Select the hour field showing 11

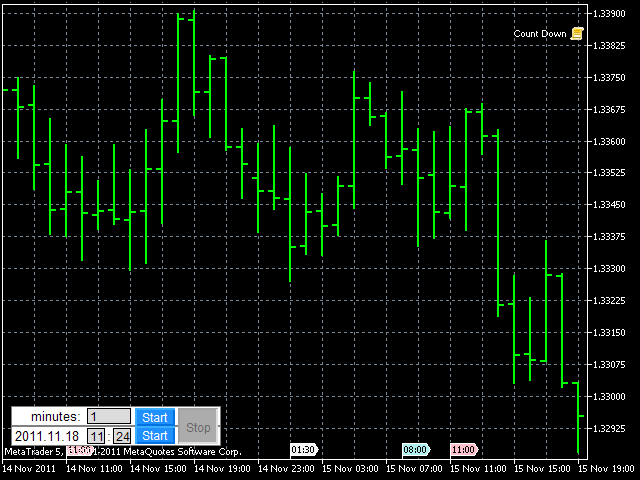97,436
